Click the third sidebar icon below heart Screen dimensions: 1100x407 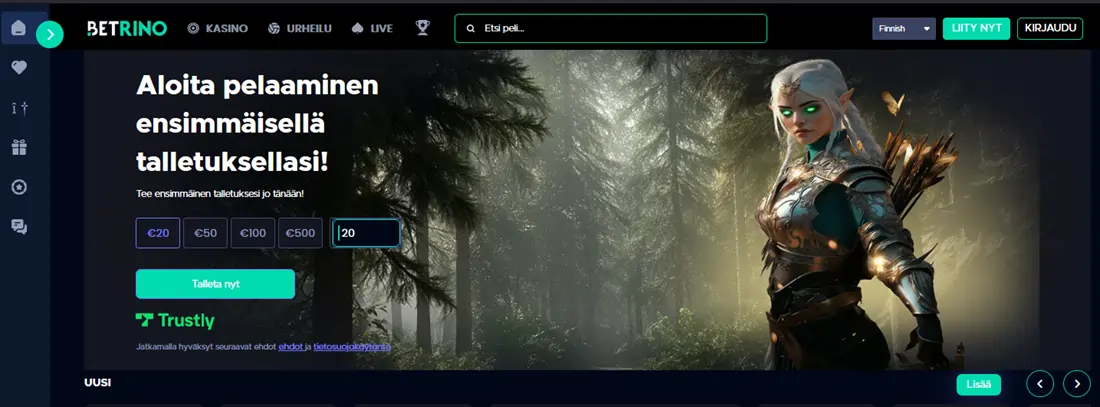click(x=18, y=108)
